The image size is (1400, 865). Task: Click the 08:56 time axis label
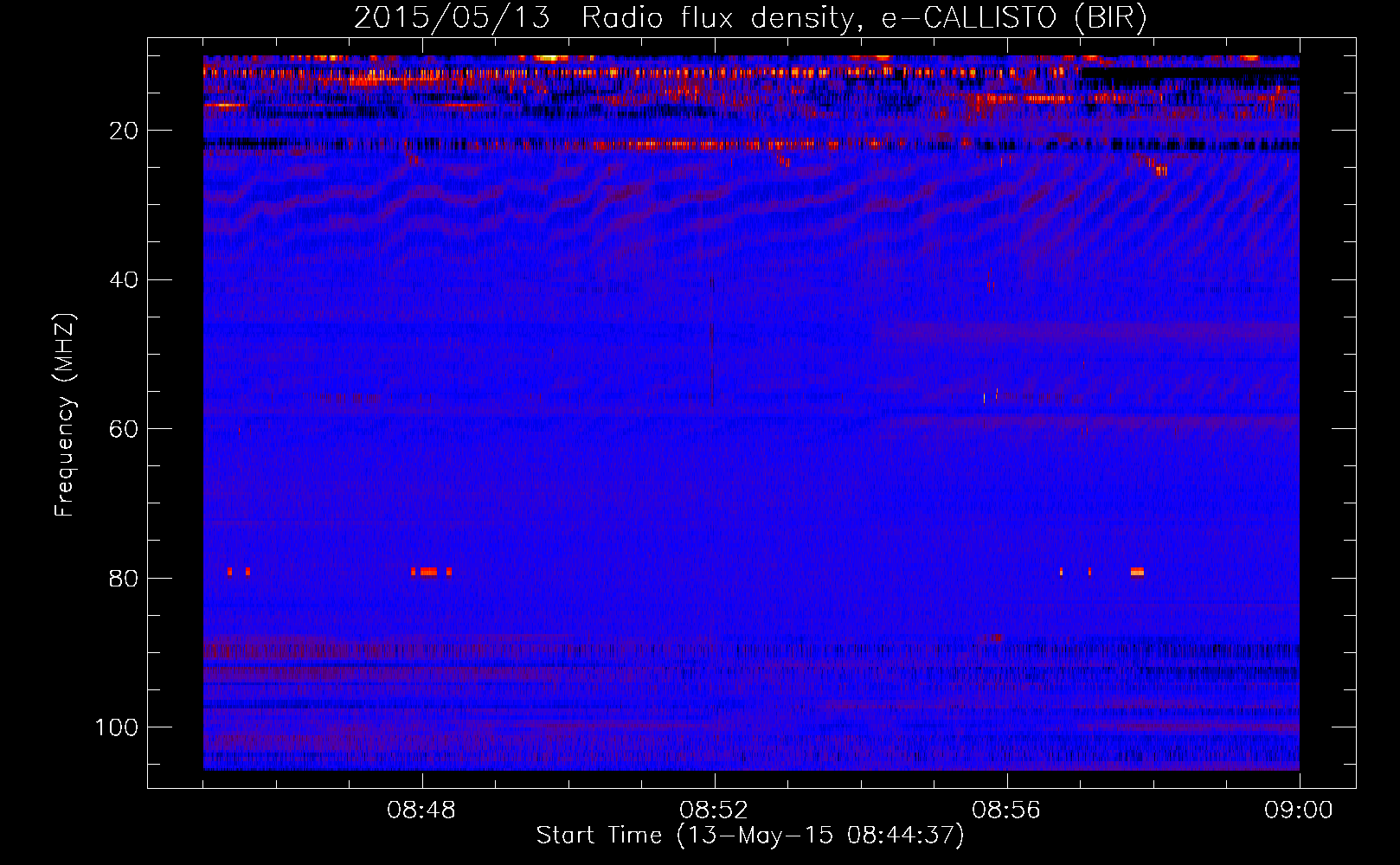click(x=1006, y=811)
